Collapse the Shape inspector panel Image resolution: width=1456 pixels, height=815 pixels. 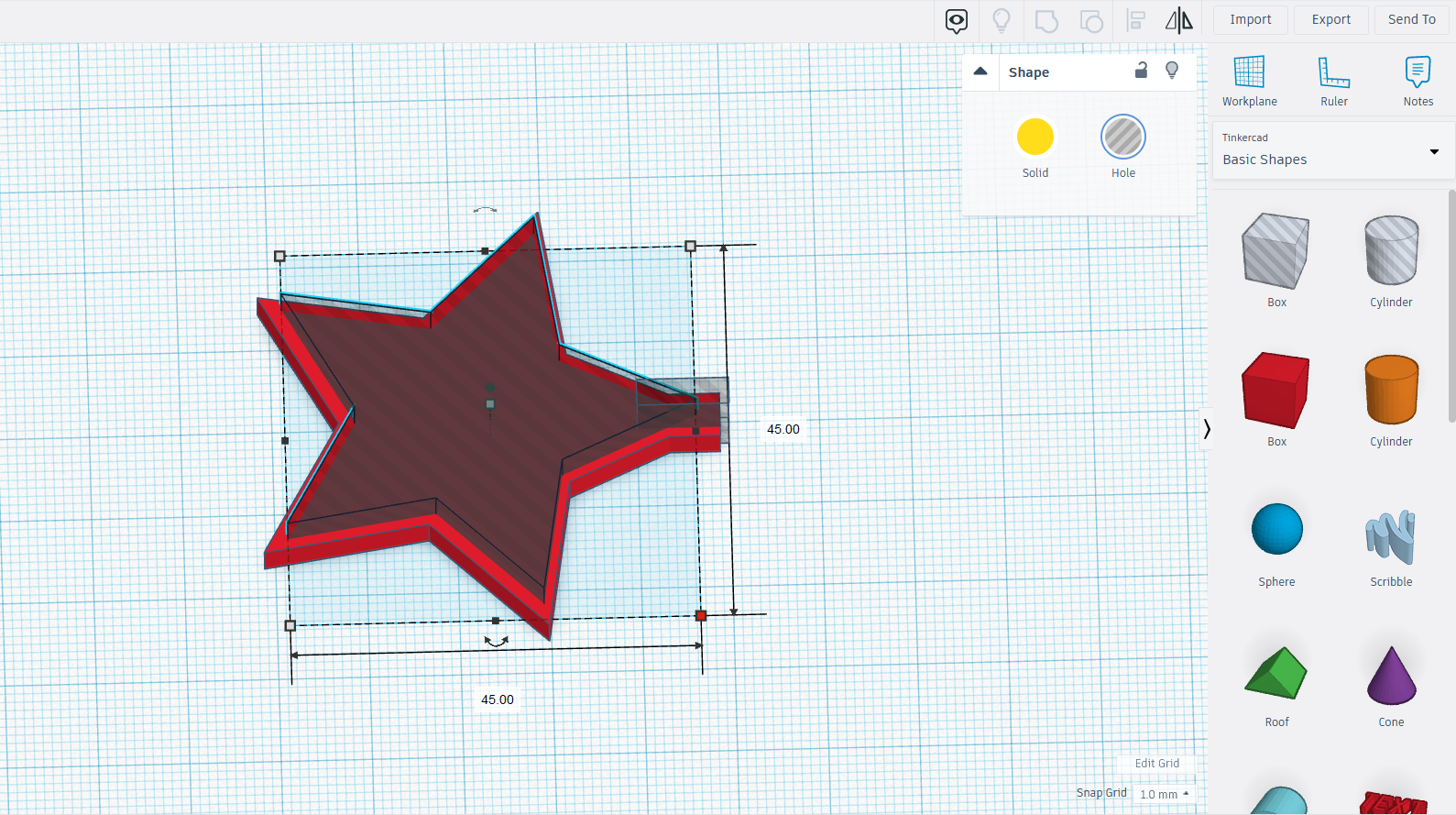pos(980,72)
